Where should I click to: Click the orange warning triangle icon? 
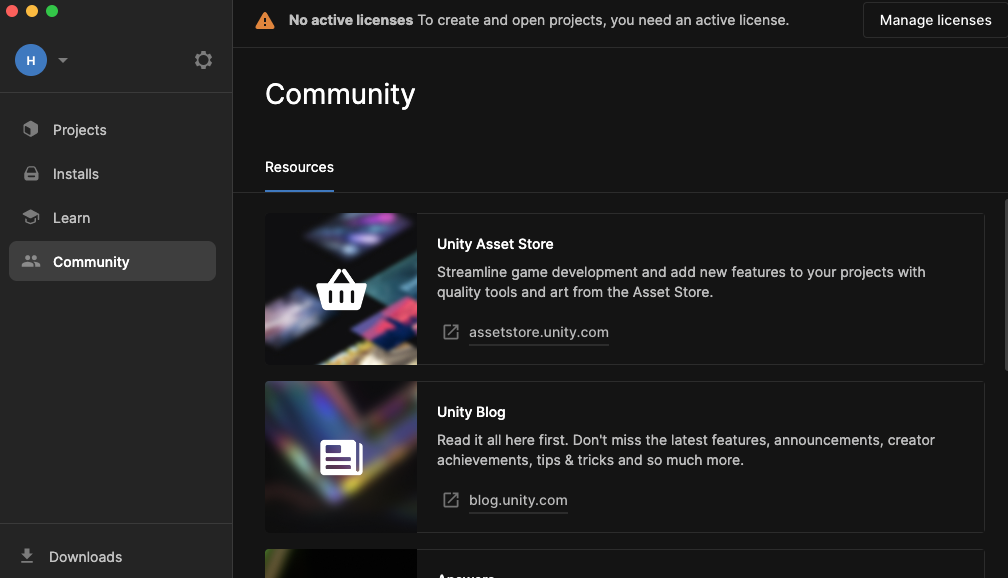click(x=265, y=20)
